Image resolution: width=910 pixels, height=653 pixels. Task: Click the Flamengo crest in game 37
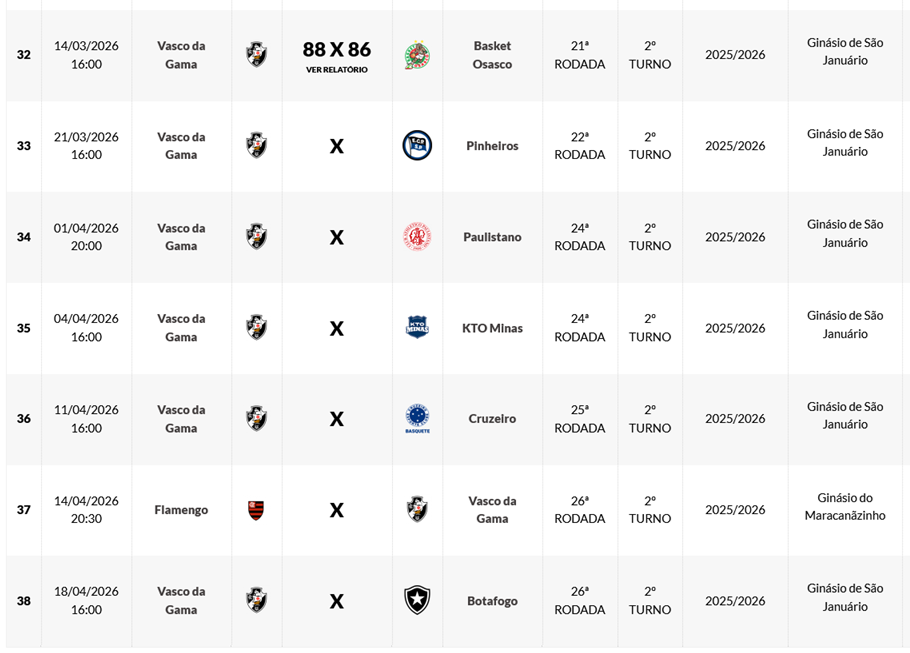pyautogui.click(x=256, y=510)
